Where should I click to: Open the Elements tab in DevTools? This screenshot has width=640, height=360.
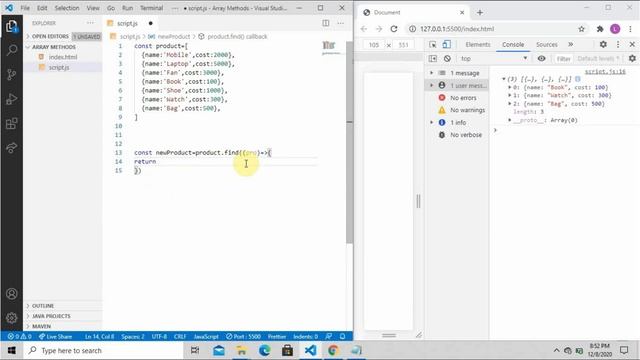[478, 44]
